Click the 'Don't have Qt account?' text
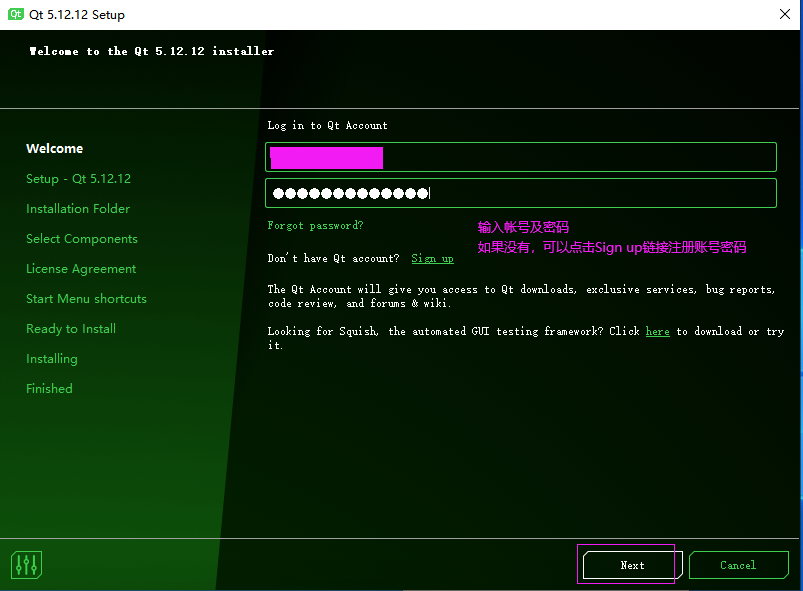 tap(333, 258)
